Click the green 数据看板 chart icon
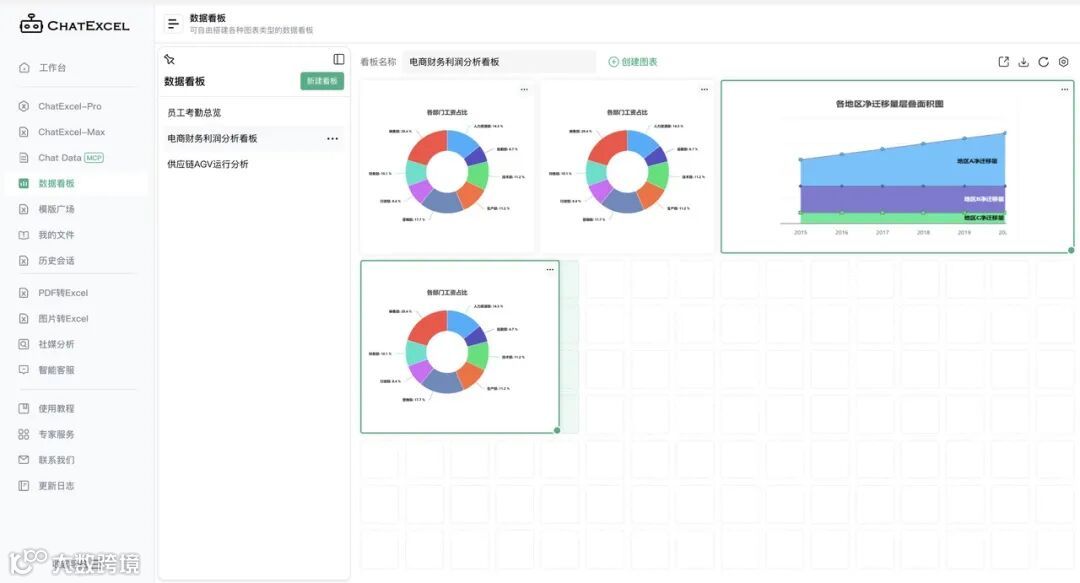Viewport: 1080px width, 583px height. 24,183
